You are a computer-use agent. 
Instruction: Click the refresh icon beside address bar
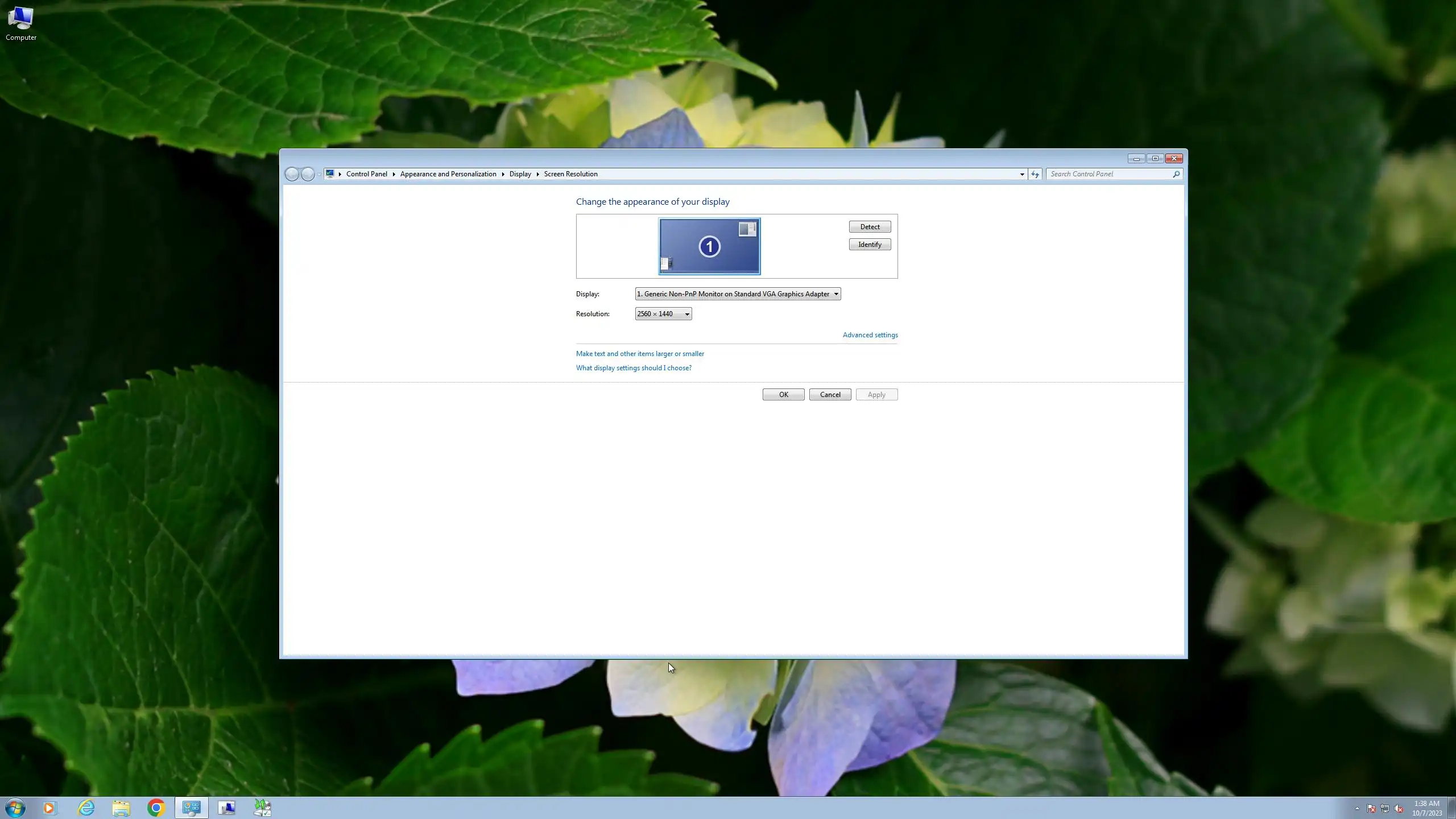tap(1035, 174)
